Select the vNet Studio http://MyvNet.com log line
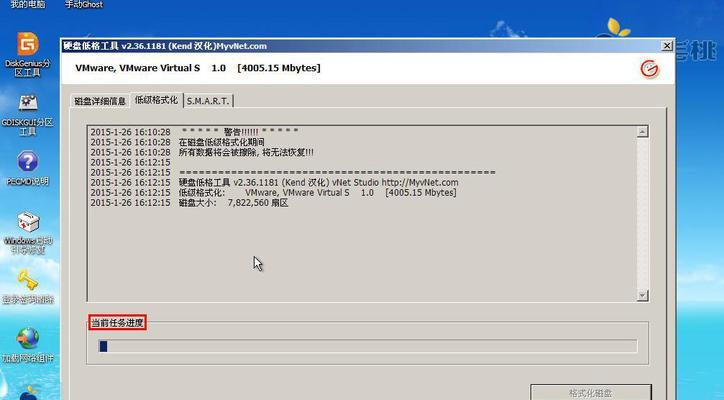Screen dimensions: 724x400 pyautogui.click(x=274, y=183)
